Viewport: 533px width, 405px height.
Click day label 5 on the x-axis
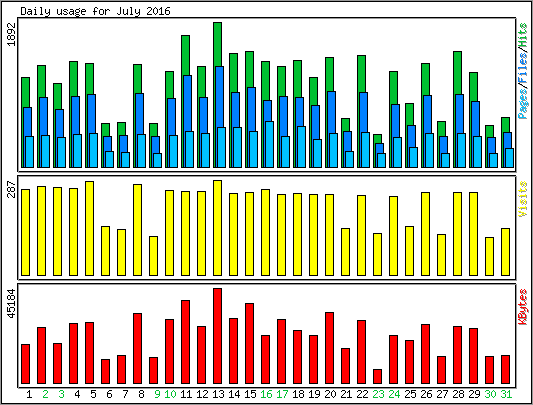tap(93, 394)
